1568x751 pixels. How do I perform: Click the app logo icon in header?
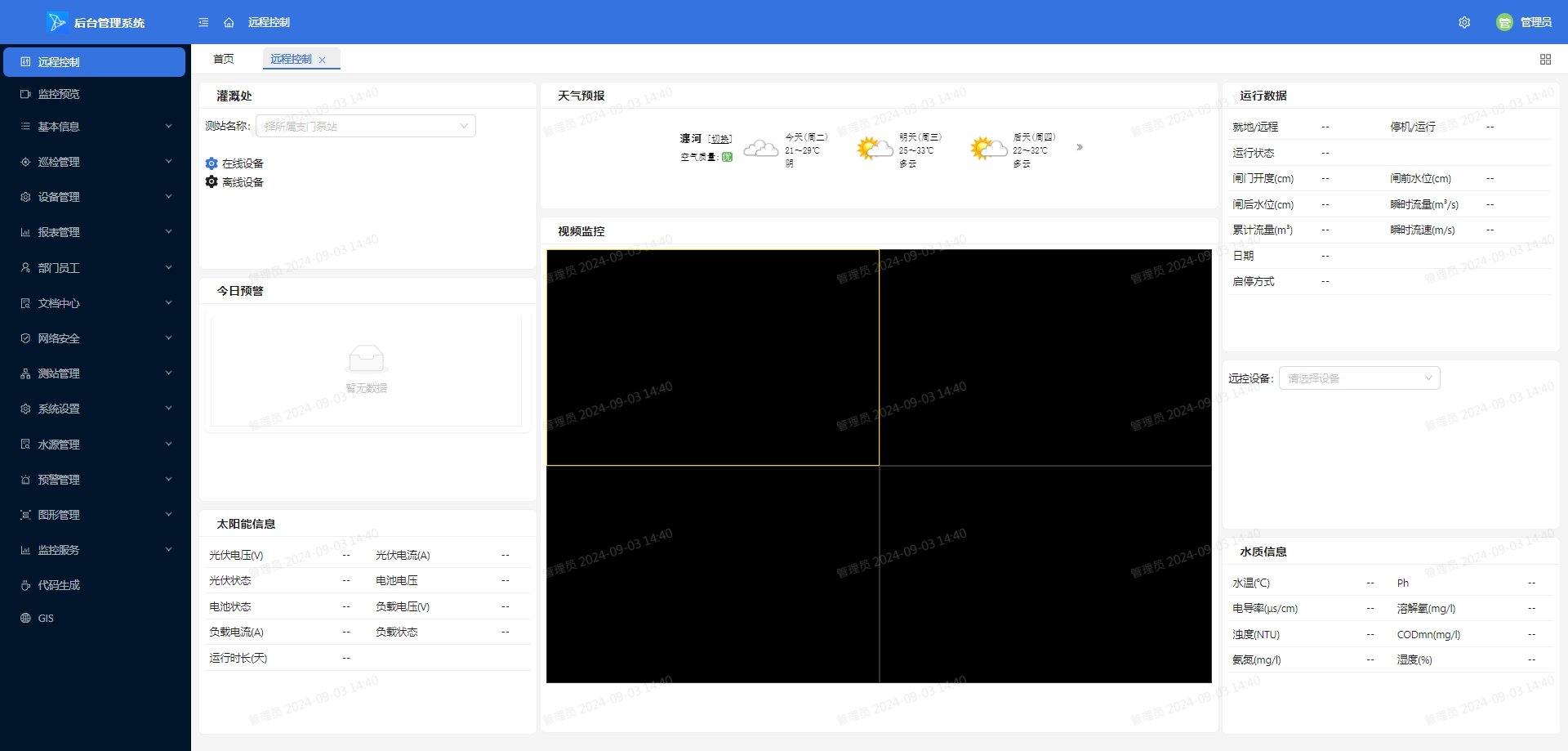pos(56,22)
